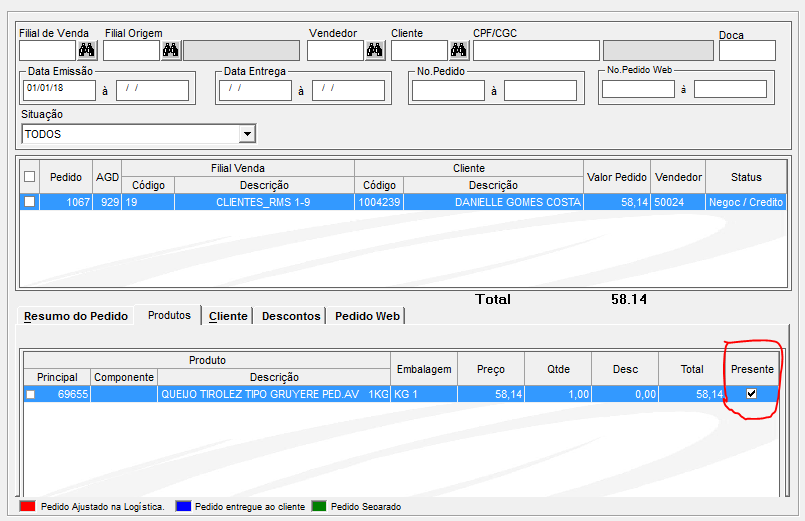Click the Componente column header

(124, 377)
